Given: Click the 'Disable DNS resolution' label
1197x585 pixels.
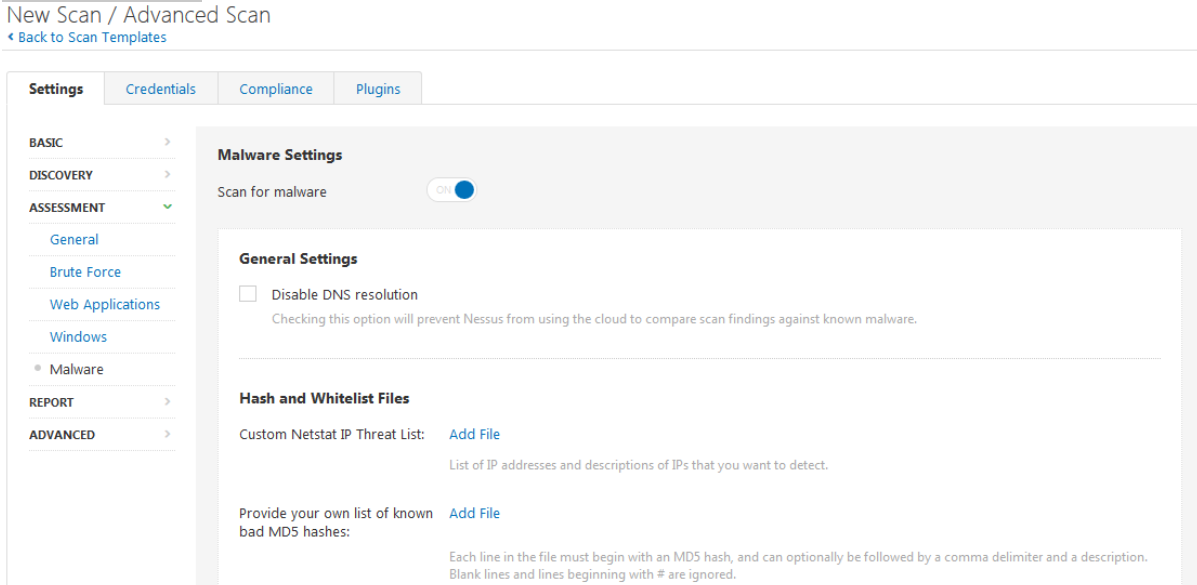Looking at the screenshot, I should tap(344, 295).
